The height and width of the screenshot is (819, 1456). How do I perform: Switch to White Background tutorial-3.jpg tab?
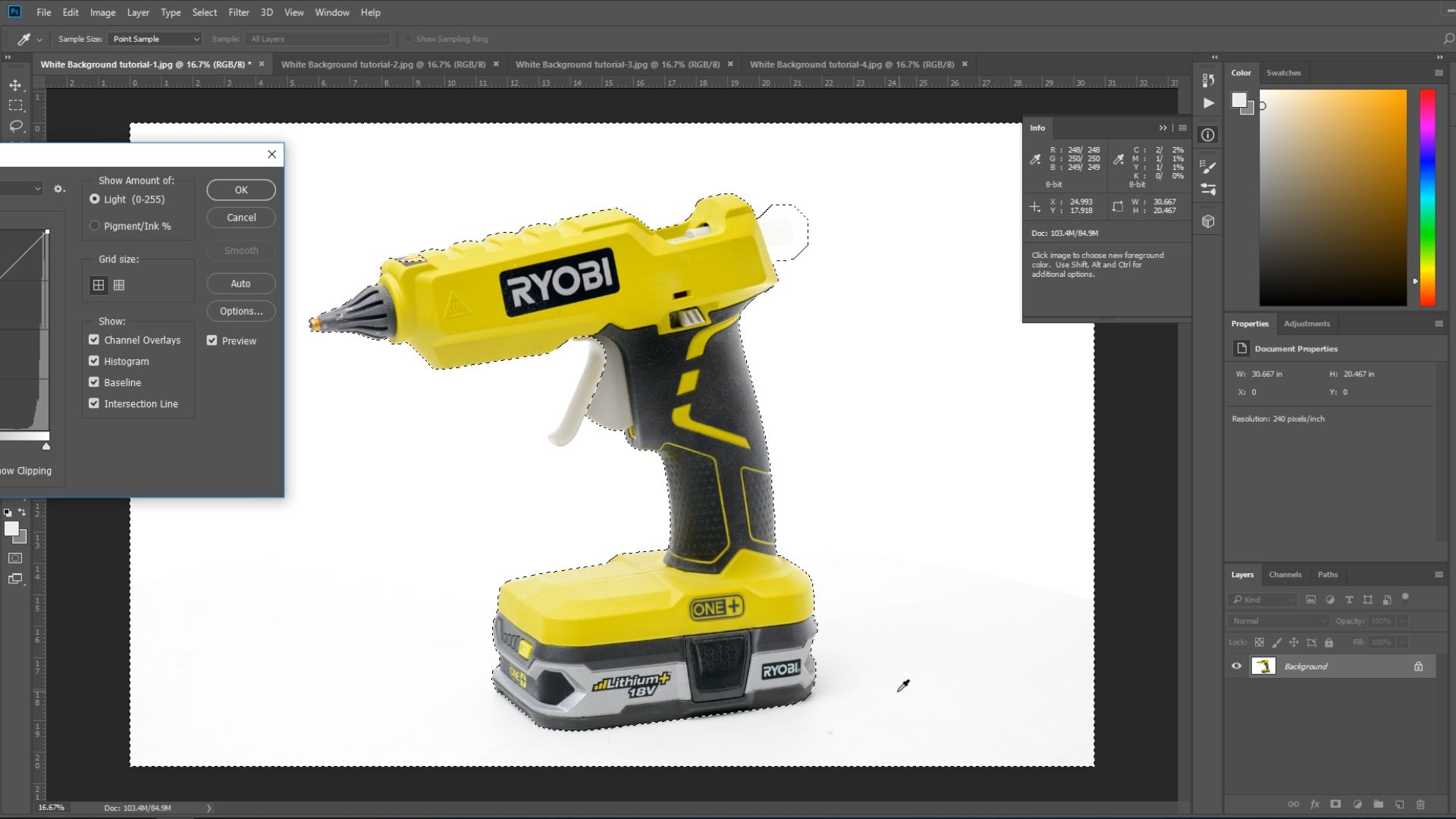(x=617, y=64)
